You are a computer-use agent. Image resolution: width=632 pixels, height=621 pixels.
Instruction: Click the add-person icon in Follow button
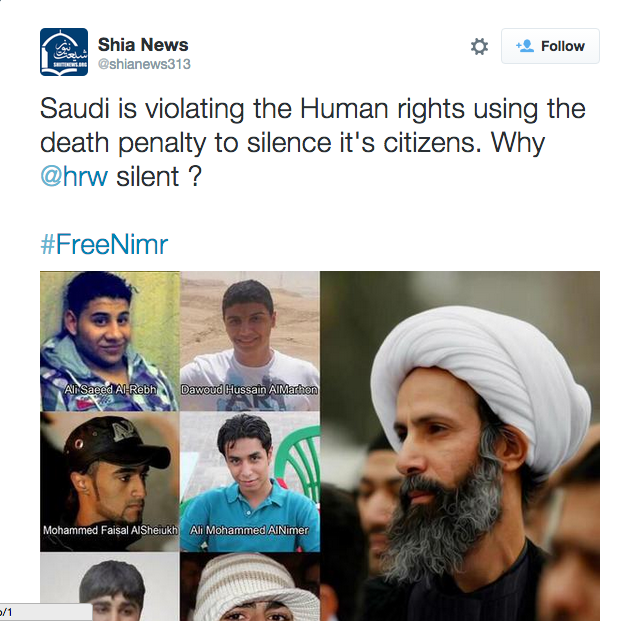(x=525, y=46)
